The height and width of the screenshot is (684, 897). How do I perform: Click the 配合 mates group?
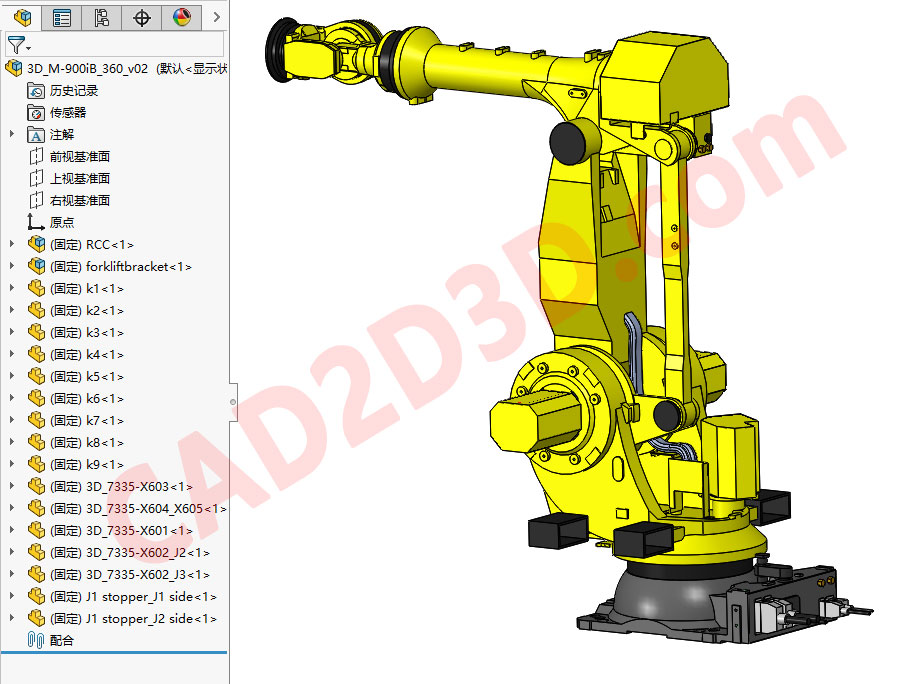54,640
